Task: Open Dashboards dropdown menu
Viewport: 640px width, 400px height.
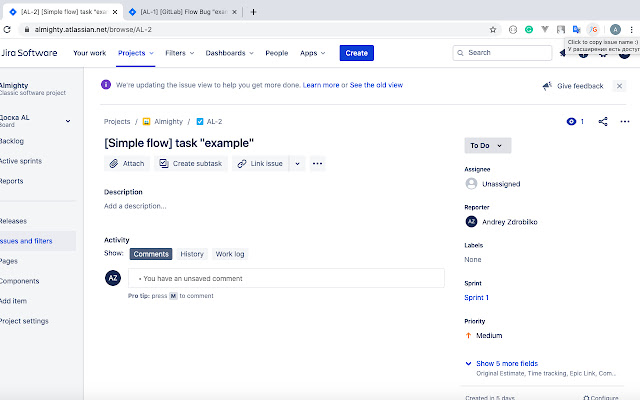Action: (x=229, y=53)
